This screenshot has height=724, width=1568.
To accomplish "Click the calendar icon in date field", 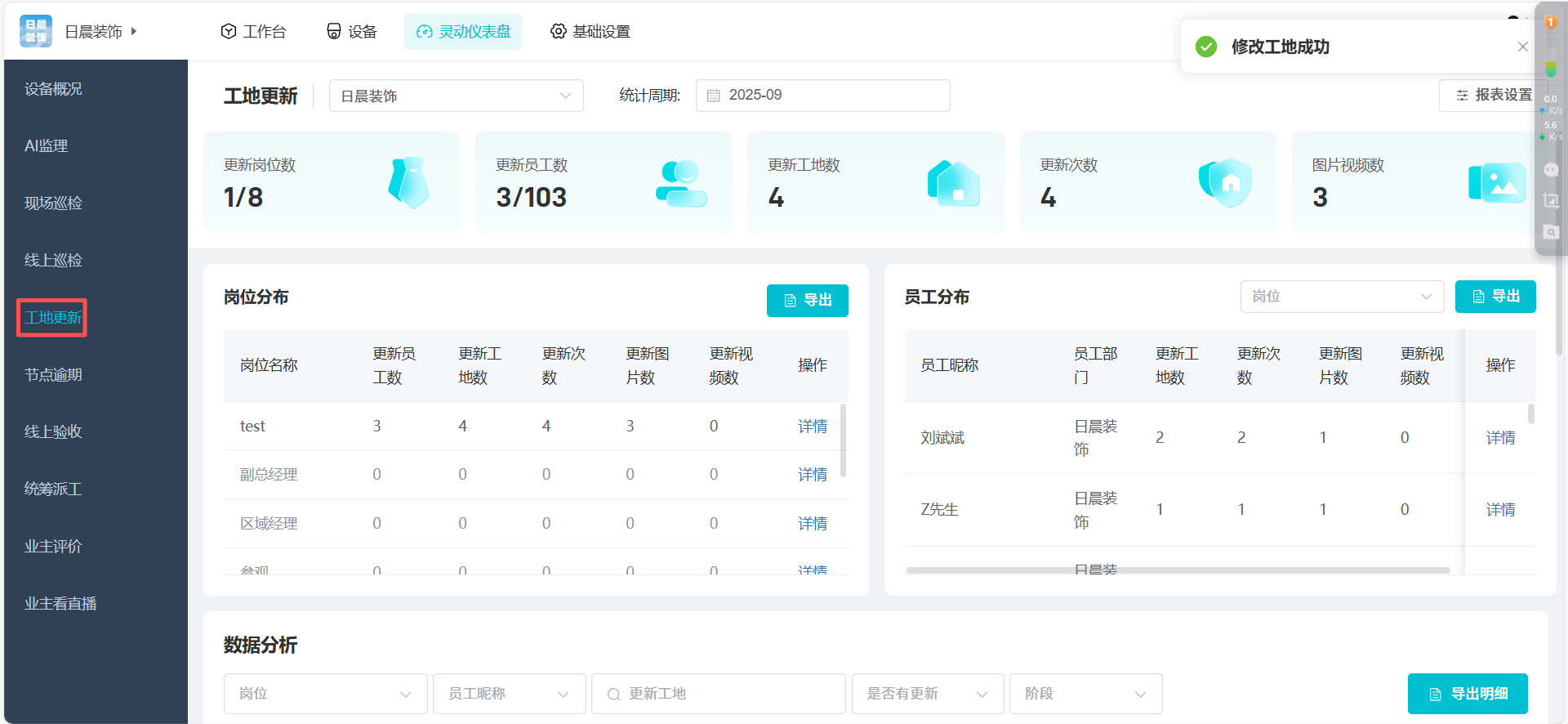I will (713, 96).
